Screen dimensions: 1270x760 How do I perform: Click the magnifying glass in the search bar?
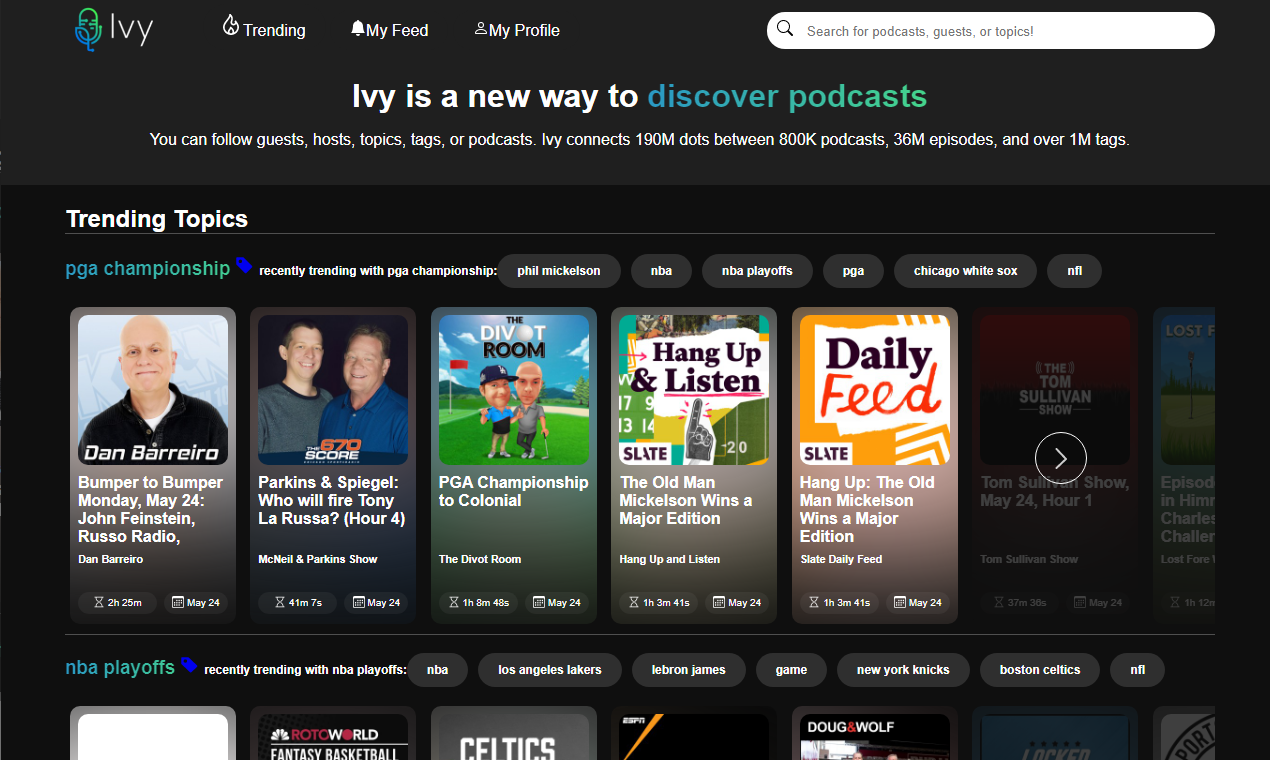[x=785, y=29]
